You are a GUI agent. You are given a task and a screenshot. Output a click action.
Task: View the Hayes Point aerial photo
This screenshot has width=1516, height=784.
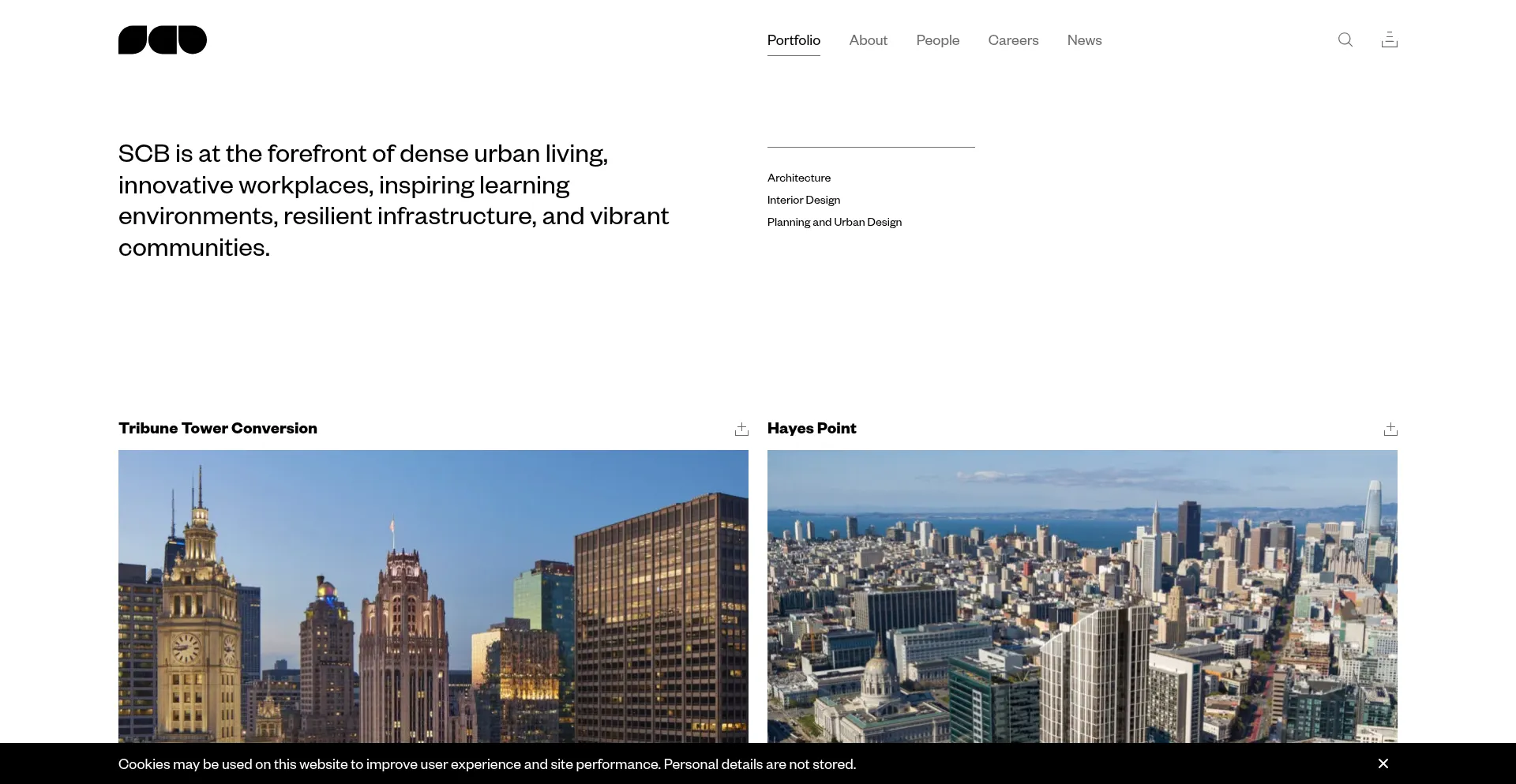(x=1083, y=596)
